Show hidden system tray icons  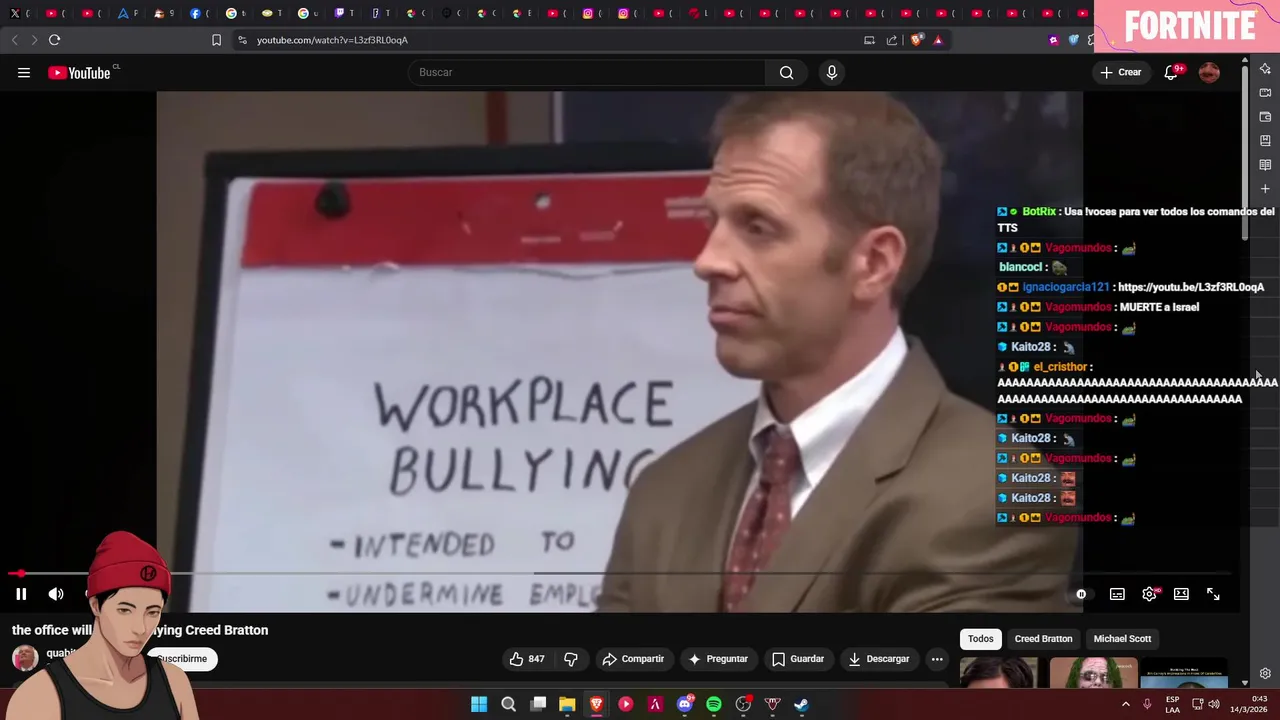1126,704
